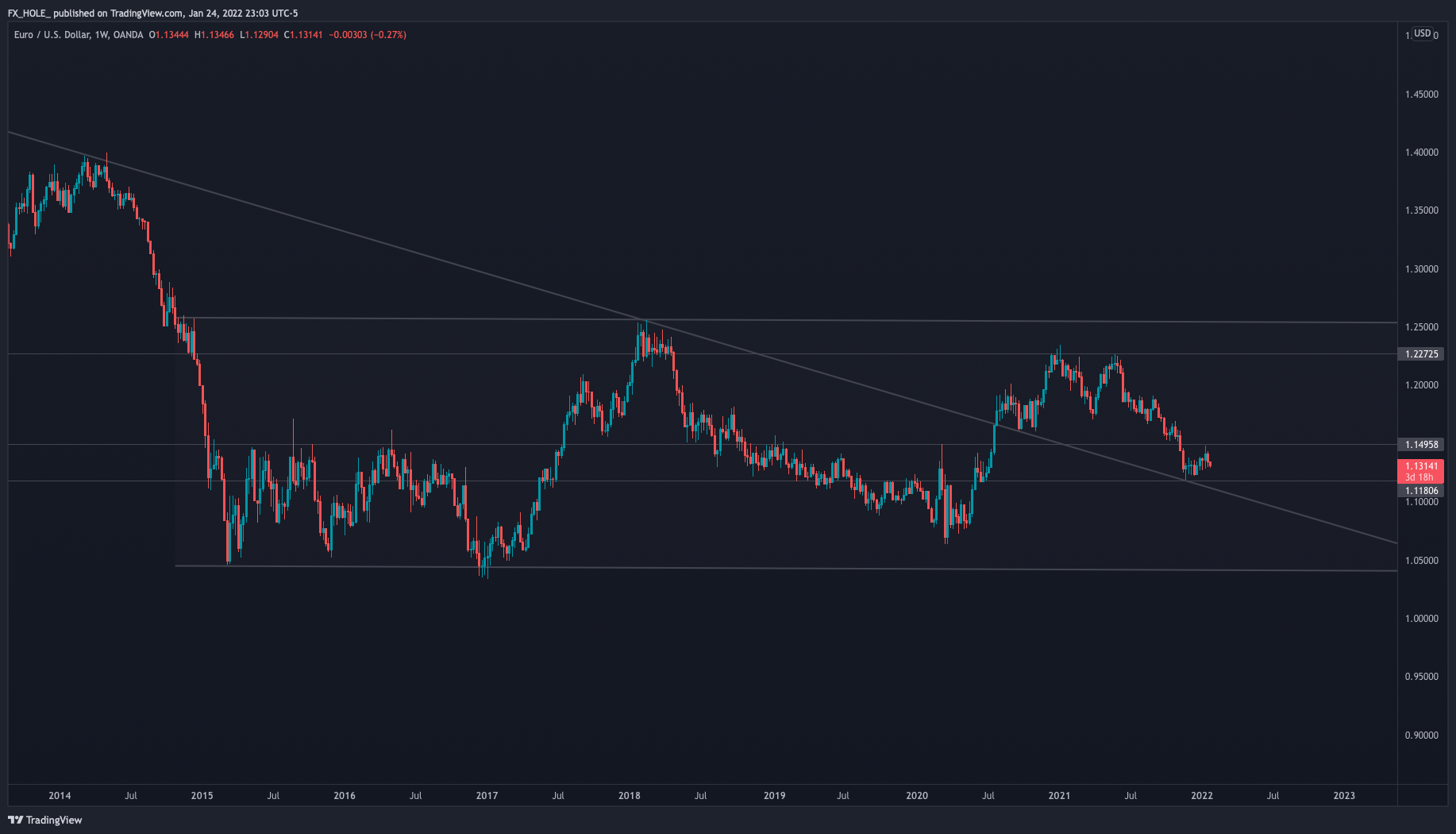Click the close value C1.13141 in legend
Screen dimensions: 1456x834
coord(303,35)
